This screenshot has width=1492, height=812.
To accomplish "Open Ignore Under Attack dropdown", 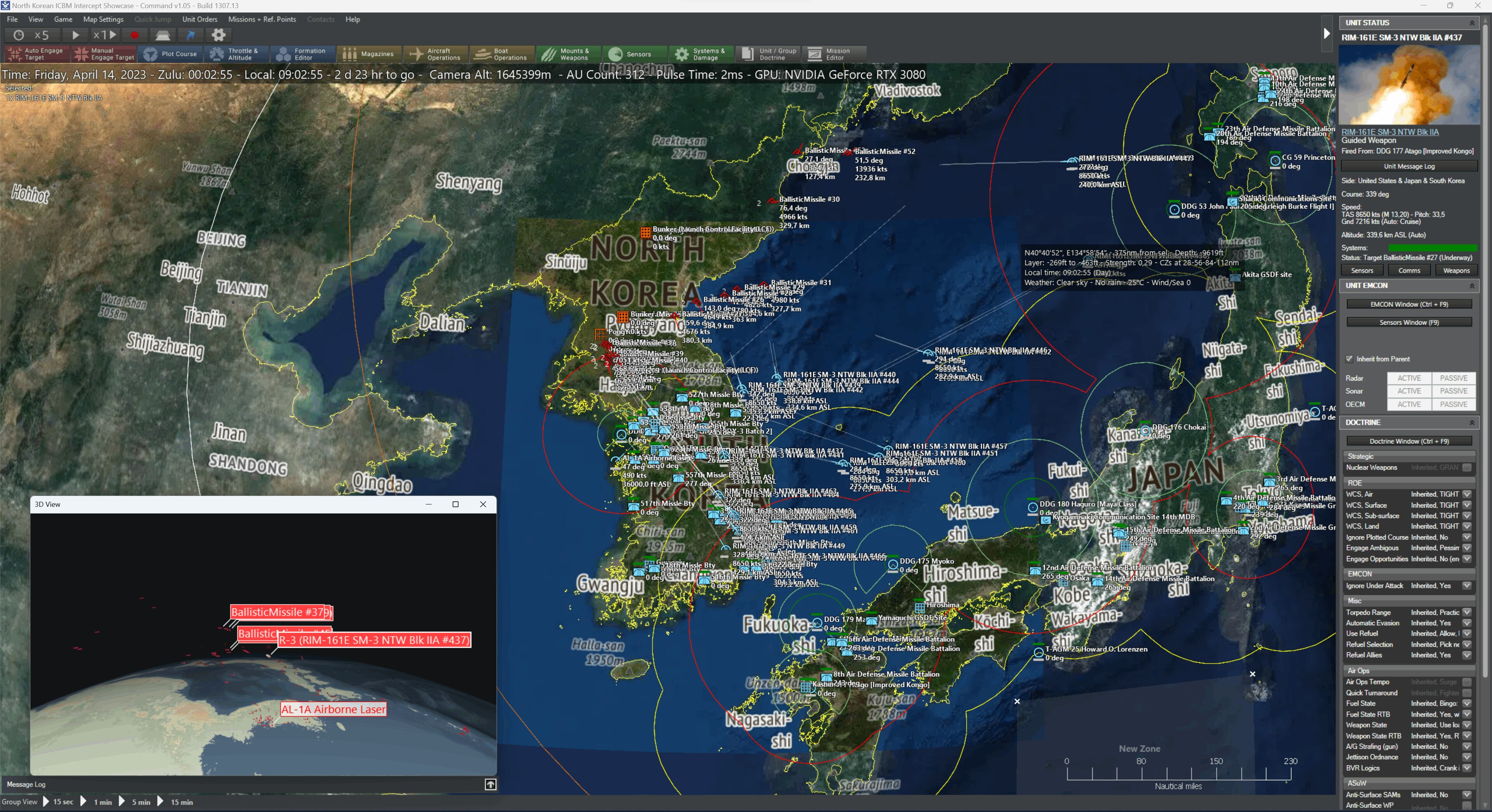I will click(x=1466, y=586).
